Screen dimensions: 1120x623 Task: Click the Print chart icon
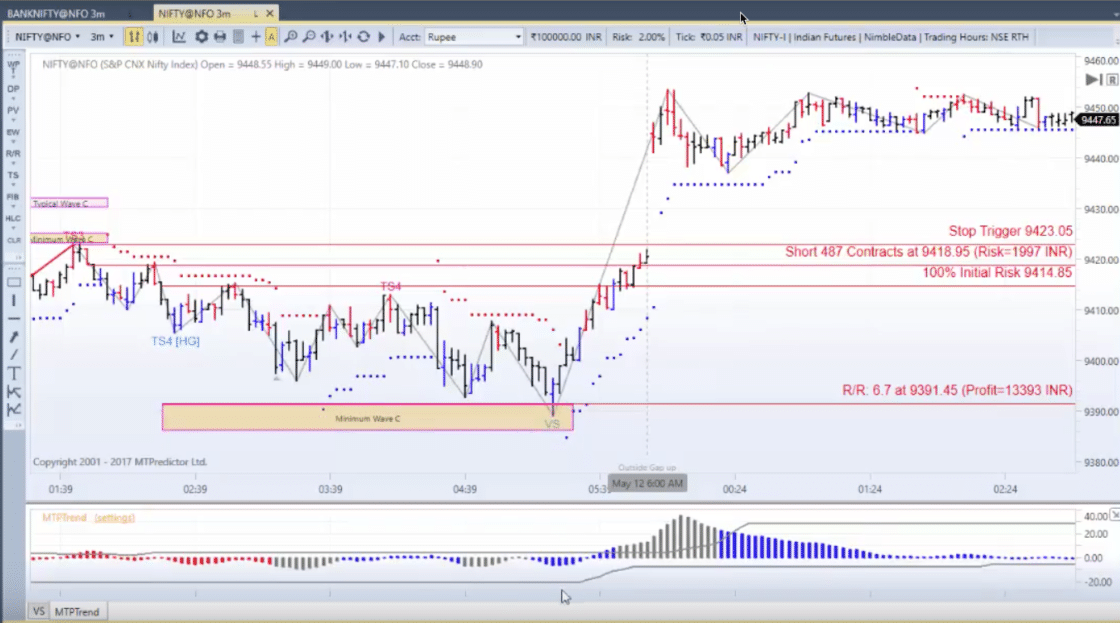[x=220, y=36]
